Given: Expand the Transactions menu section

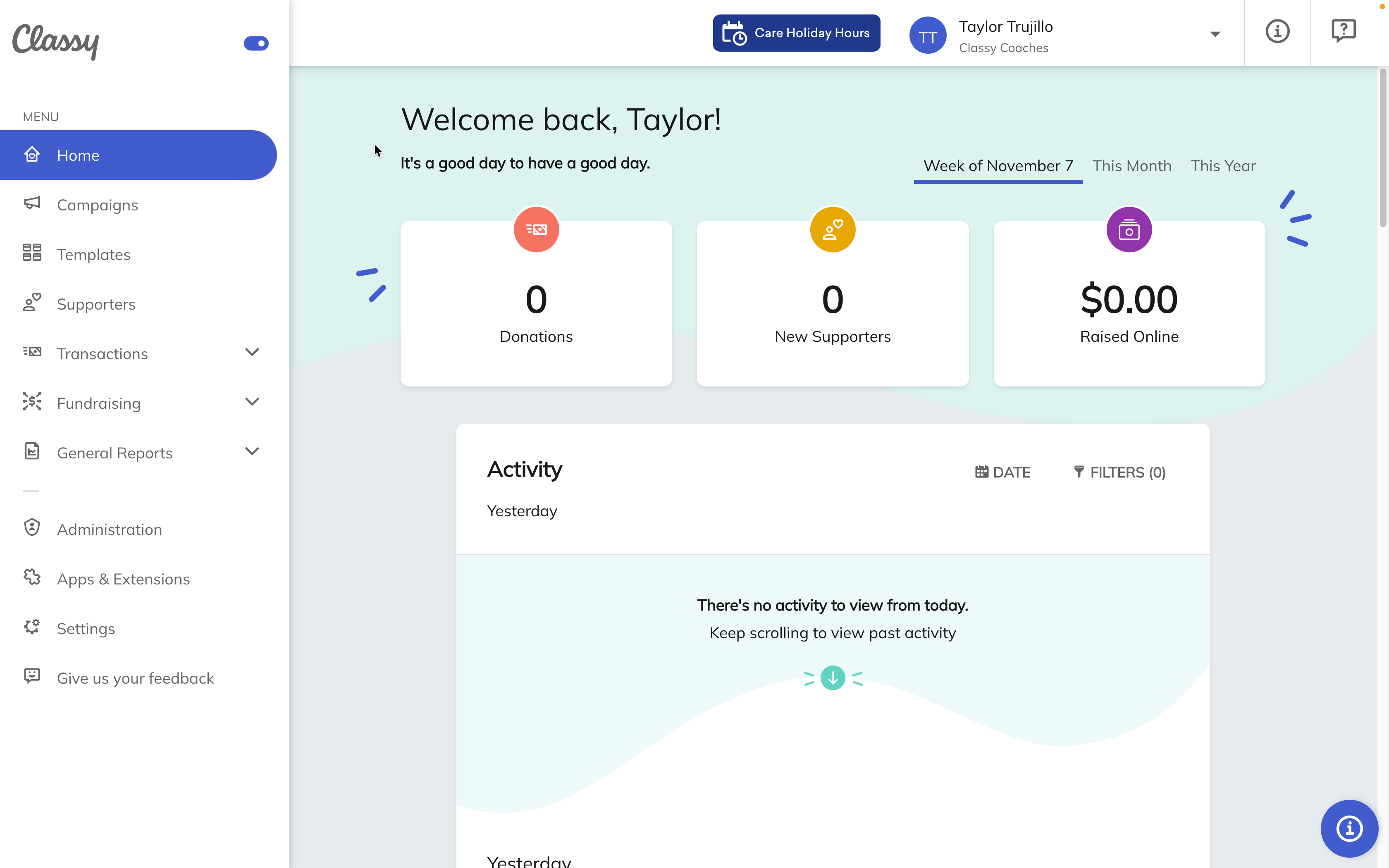Looking at the screenshot, I should pos(252,353).
